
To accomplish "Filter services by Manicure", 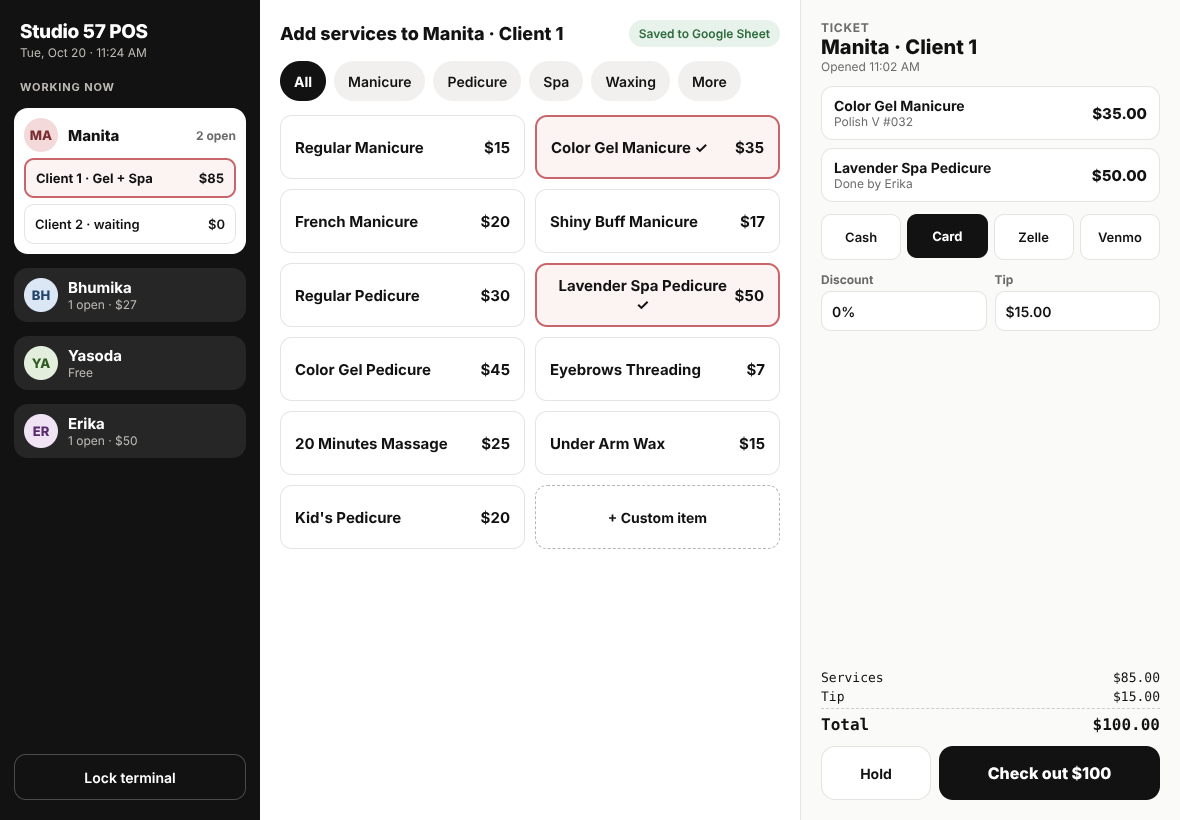I will coord(379,81).
